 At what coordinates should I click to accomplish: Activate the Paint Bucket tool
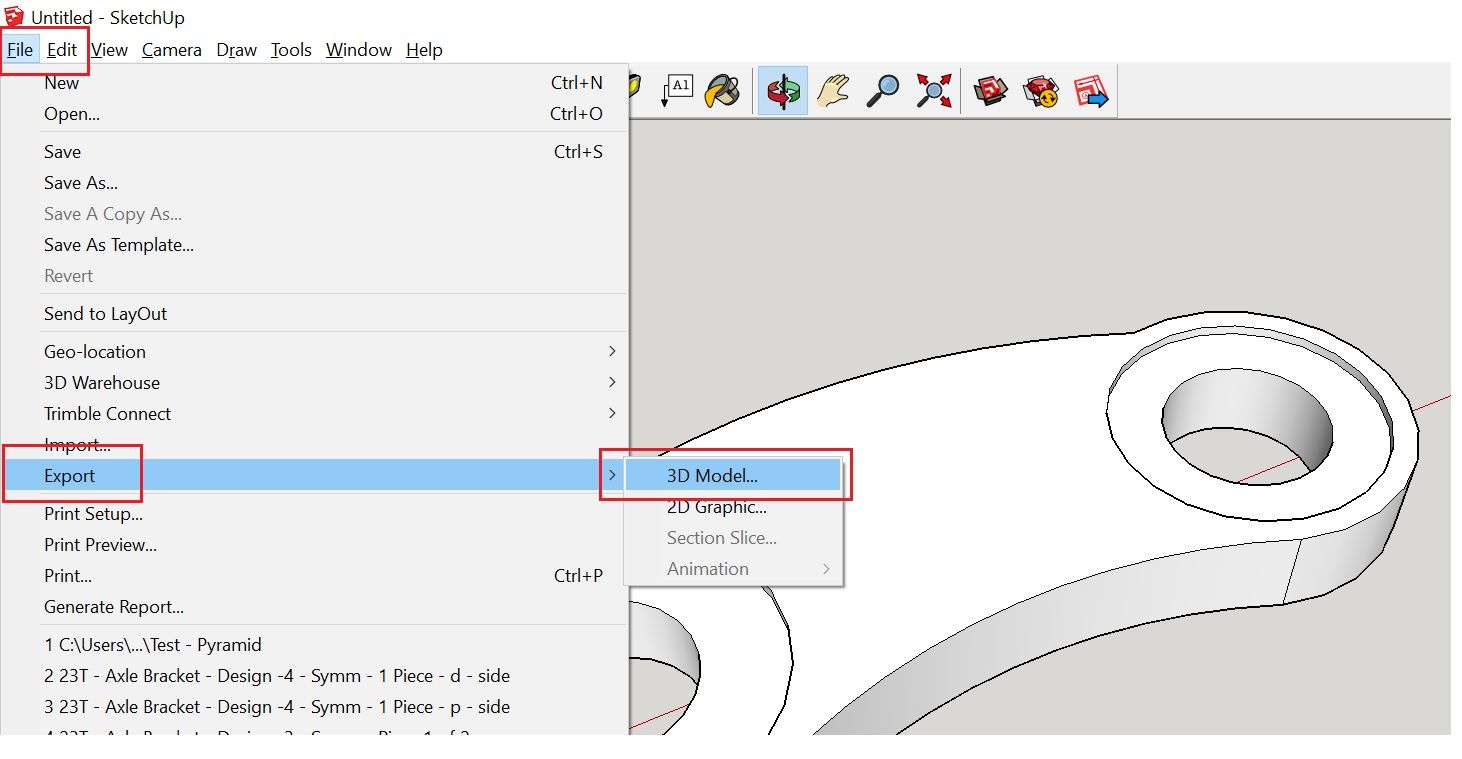(x=724, y=90)
